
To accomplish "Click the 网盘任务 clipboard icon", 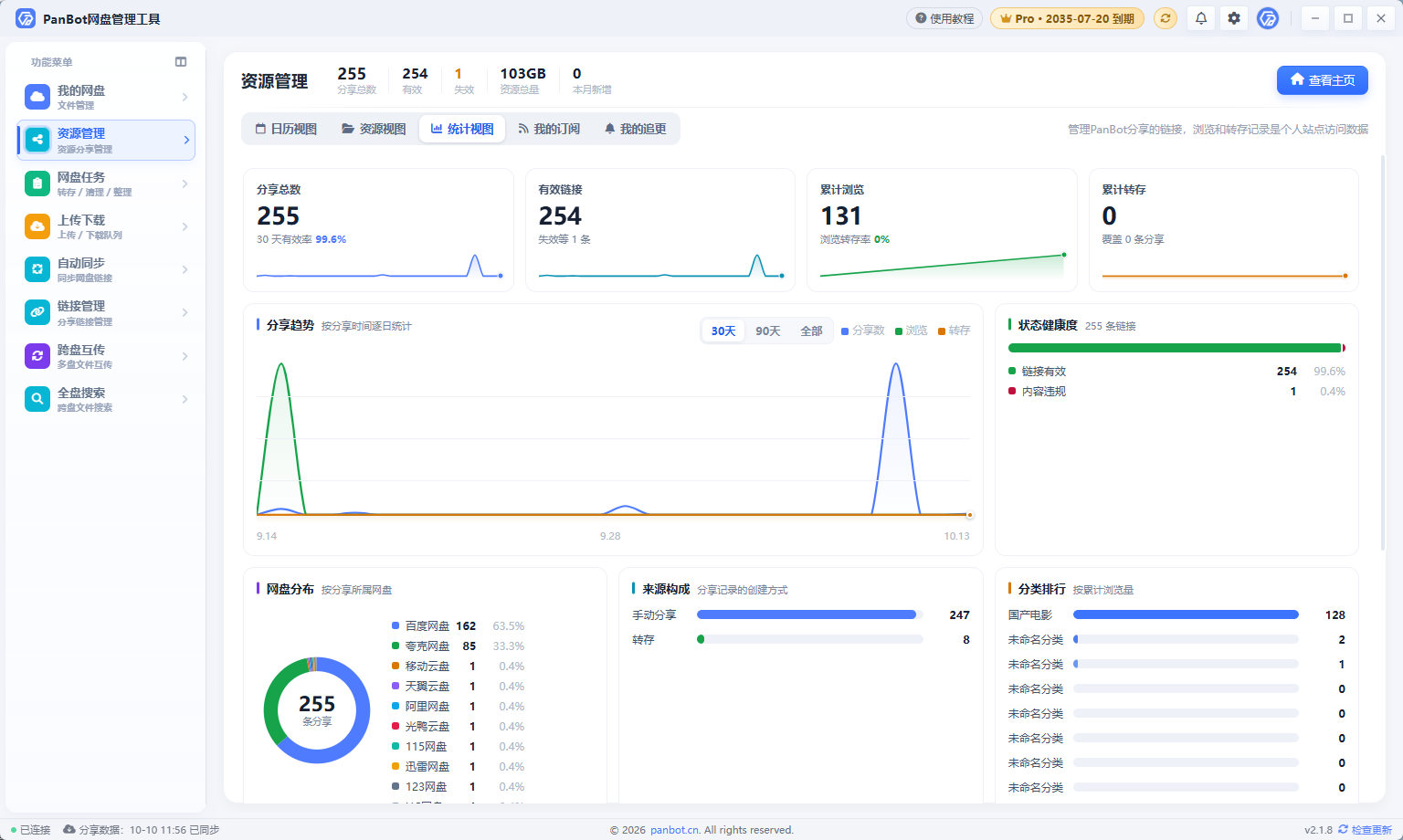I will point(37,184).
